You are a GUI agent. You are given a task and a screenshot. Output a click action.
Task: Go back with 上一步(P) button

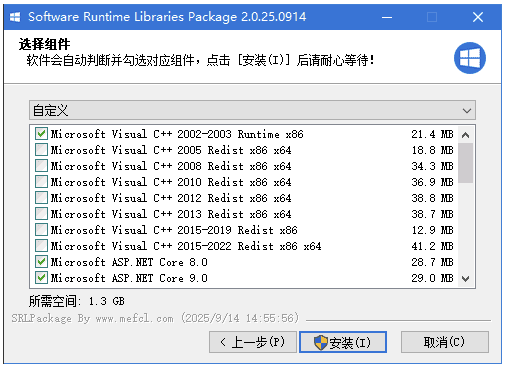click(x=253, y=342)
